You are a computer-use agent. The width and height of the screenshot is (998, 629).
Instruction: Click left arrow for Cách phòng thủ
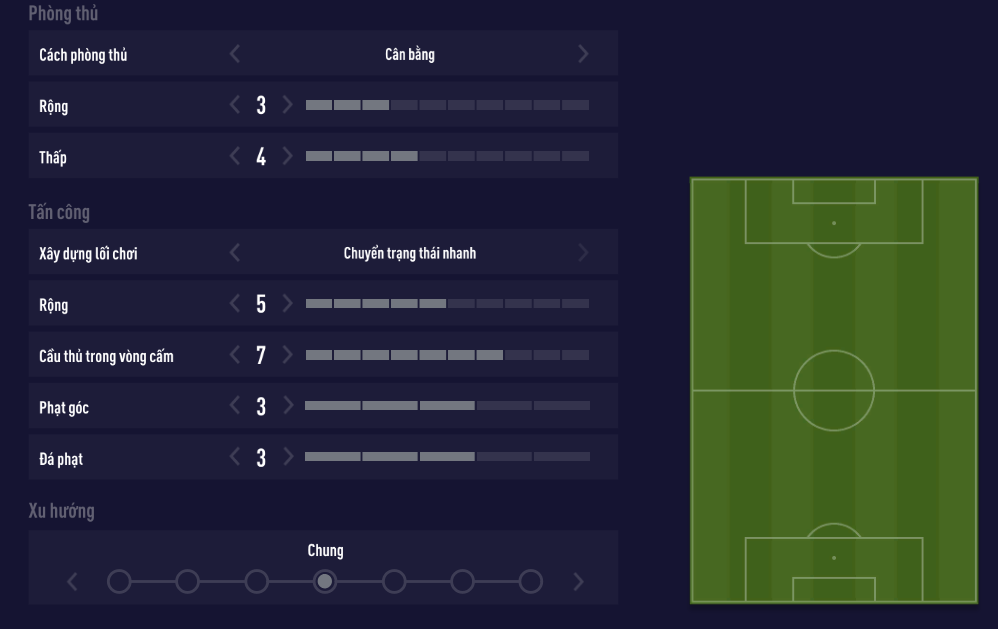235,54
